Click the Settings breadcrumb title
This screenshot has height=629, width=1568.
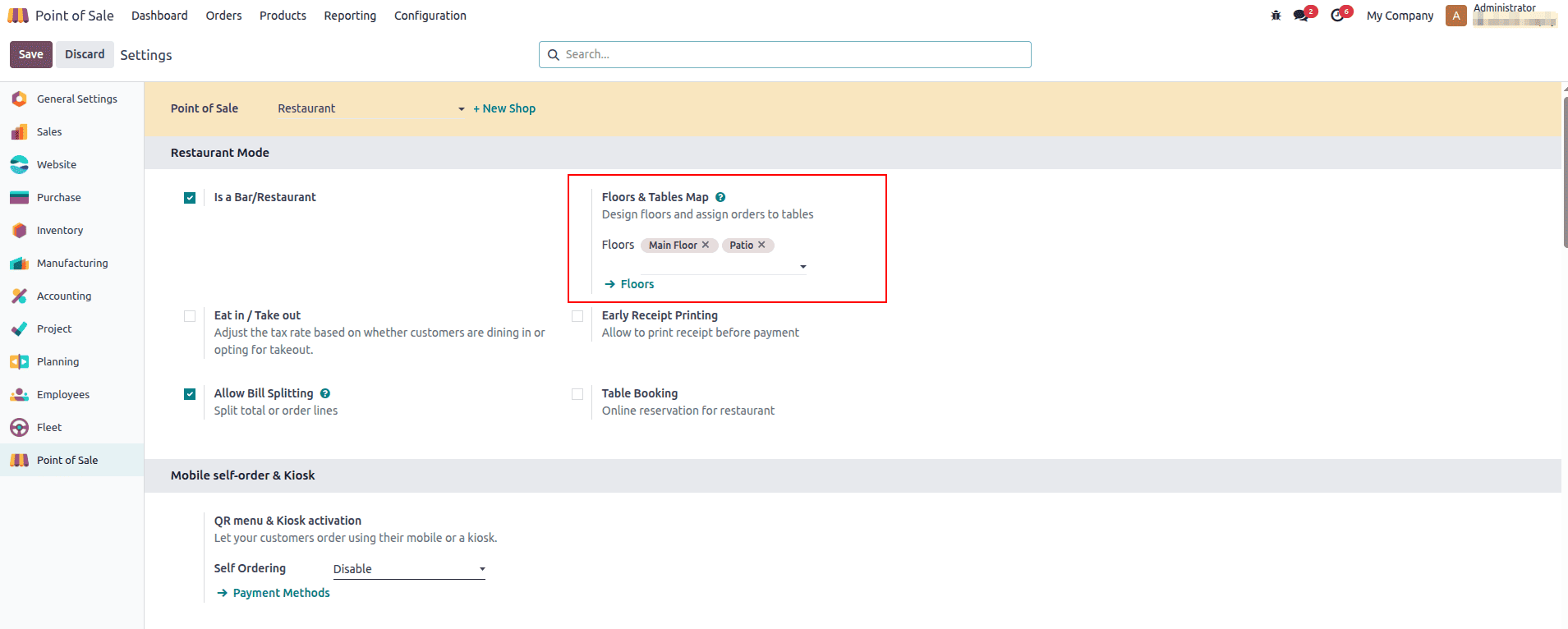[146, 55]
